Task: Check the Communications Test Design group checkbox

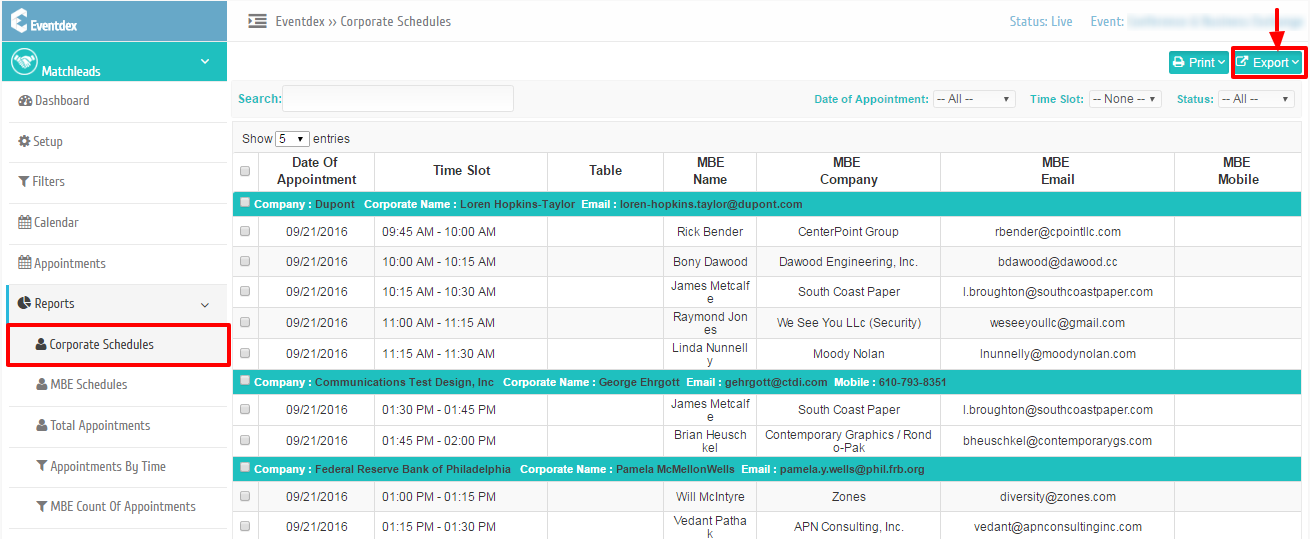Action: 245,381
